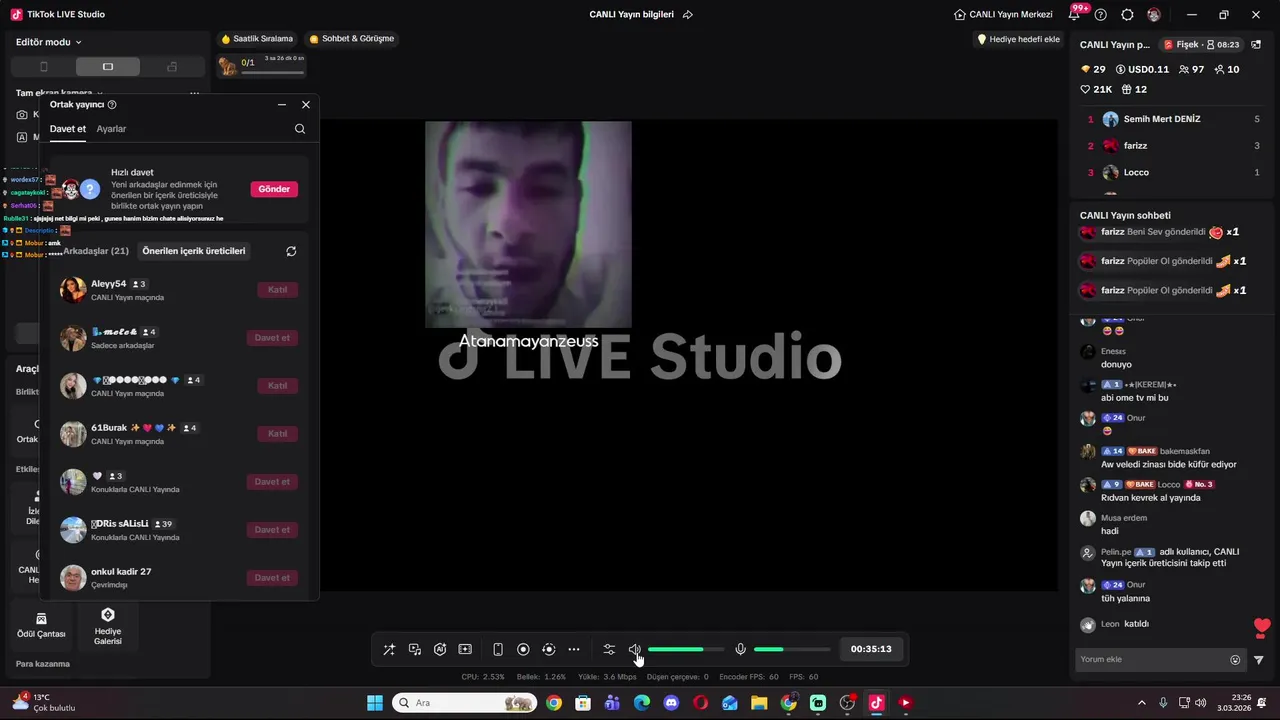Open Google Chrome from taskbar

coord(554,703)
